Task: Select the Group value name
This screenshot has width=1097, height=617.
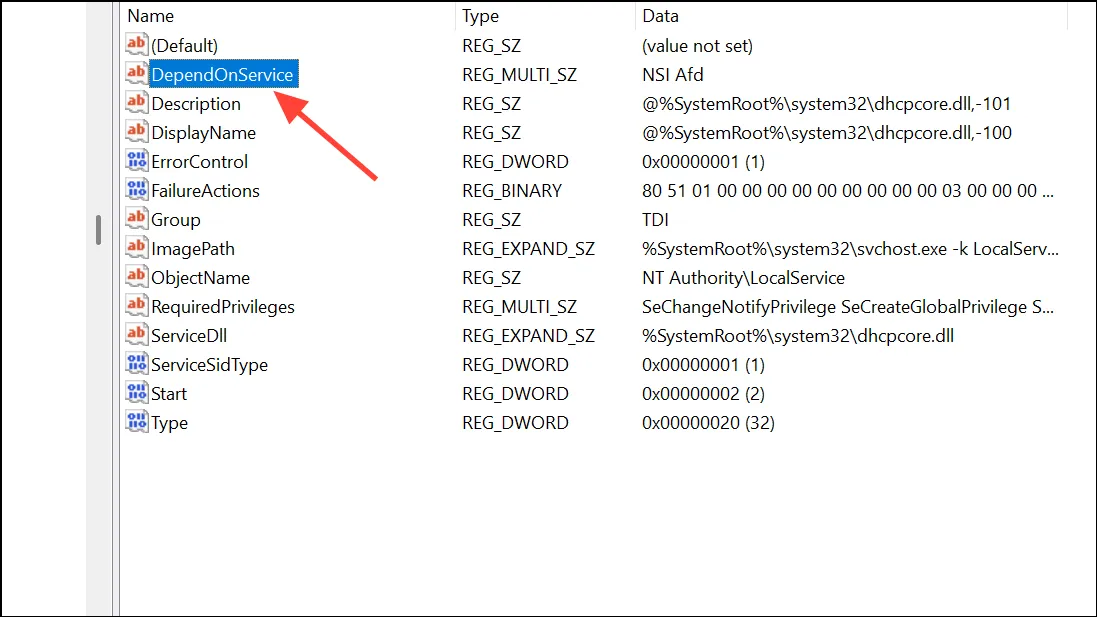Action: point(176,220)
